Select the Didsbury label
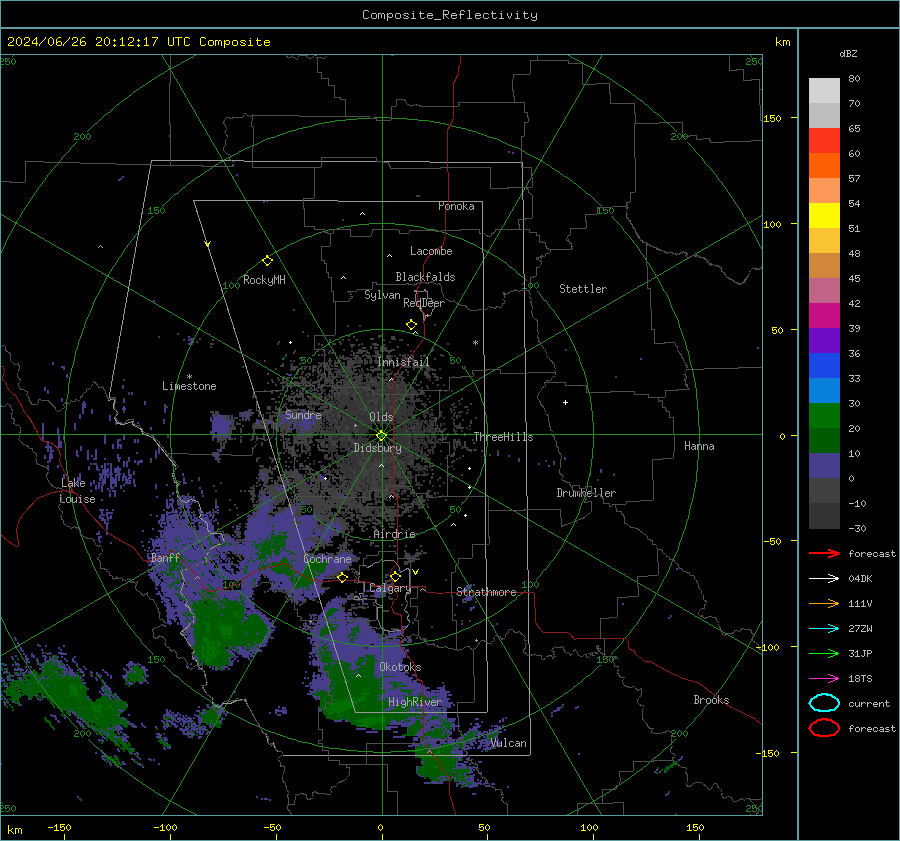Viewport: 900px width, 841px height. [378, 448]
